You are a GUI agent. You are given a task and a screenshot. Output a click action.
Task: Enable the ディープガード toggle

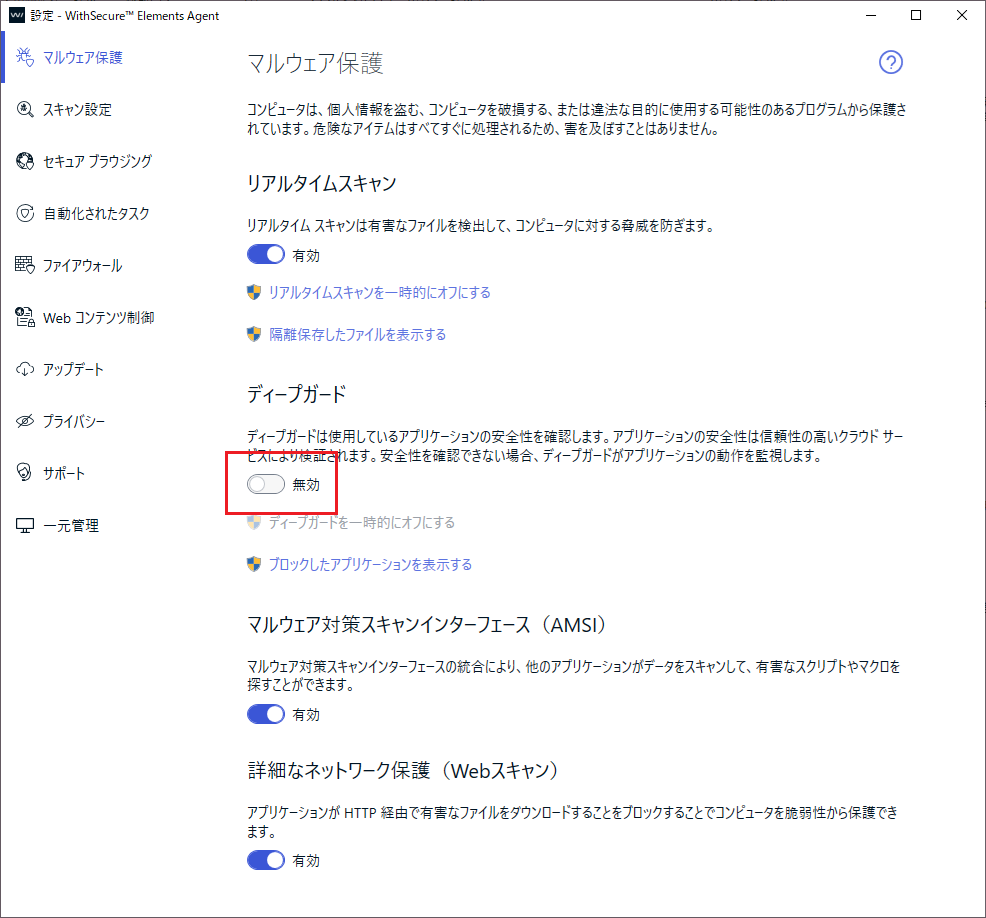pyautogui.click(x=266, y=485)
